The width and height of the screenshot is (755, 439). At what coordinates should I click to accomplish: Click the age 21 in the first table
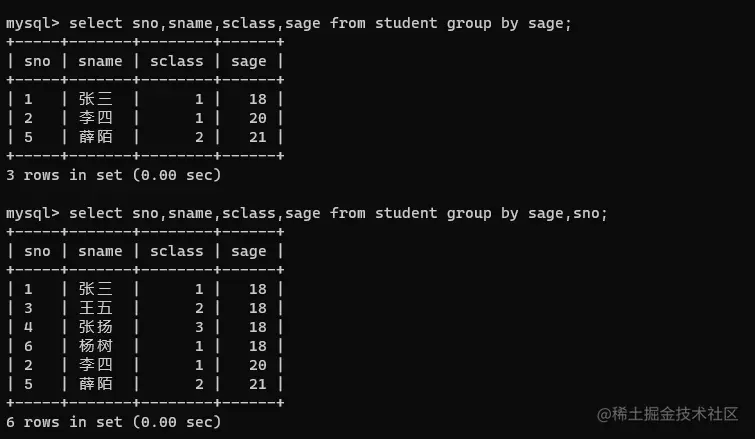258,137
